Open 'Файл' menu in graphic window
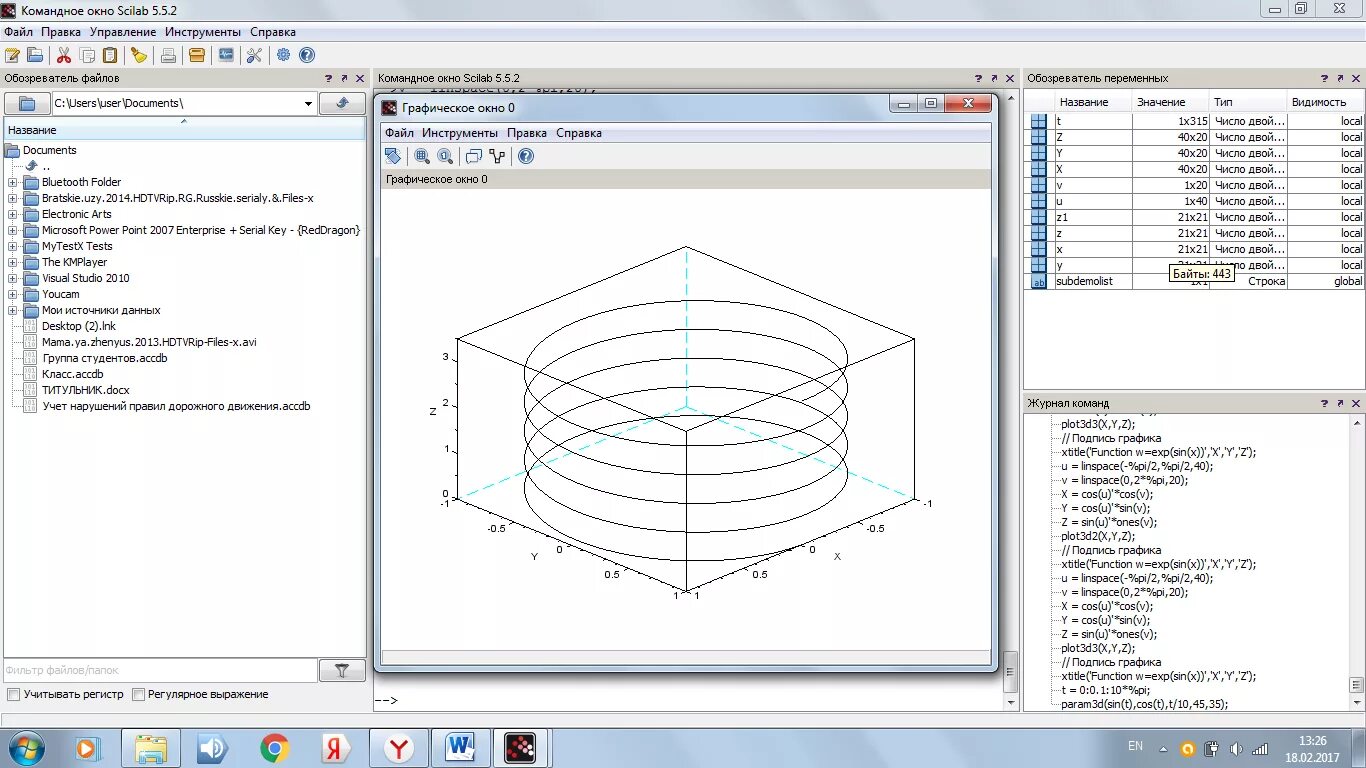This screenshot has height=768, width=1366. (399, 133)
